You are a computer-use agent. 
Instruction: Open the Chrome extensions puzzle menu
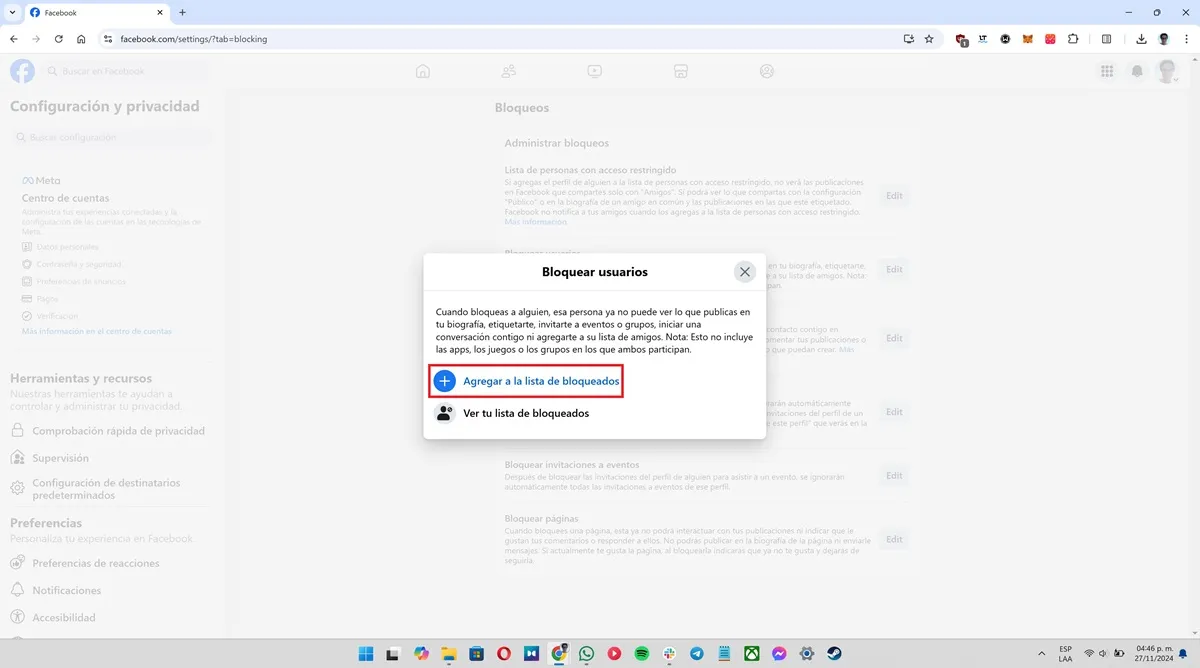(x=1073, y=39)
